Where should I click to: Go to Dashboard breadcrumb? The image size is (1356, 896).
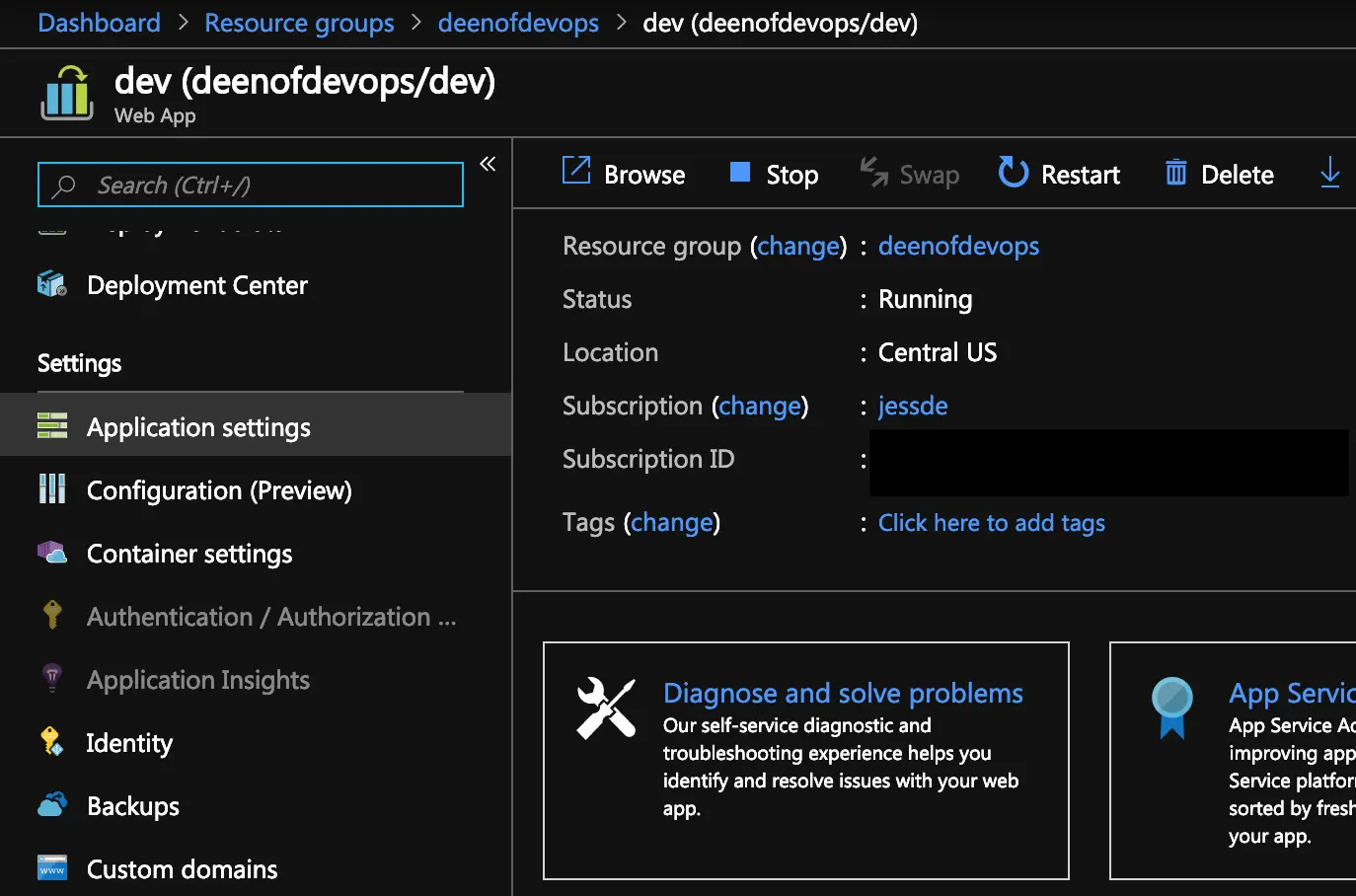(99, 22)
